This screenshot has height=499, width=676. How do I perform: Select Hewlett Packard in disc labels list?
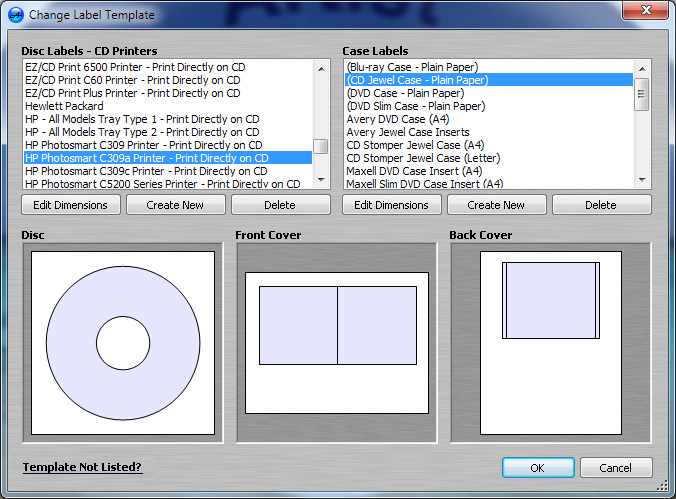coord(64,106)
